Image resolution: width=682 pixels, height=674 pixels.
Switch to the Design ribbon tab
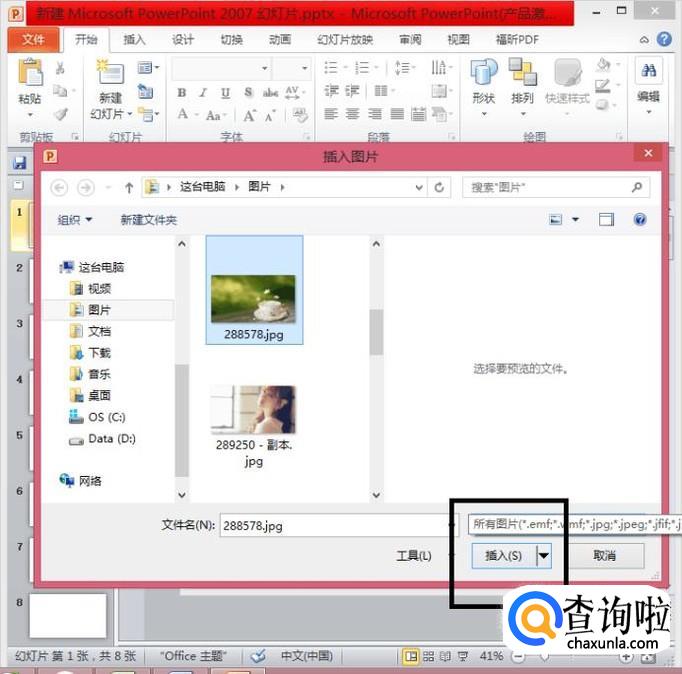[183, 40]
